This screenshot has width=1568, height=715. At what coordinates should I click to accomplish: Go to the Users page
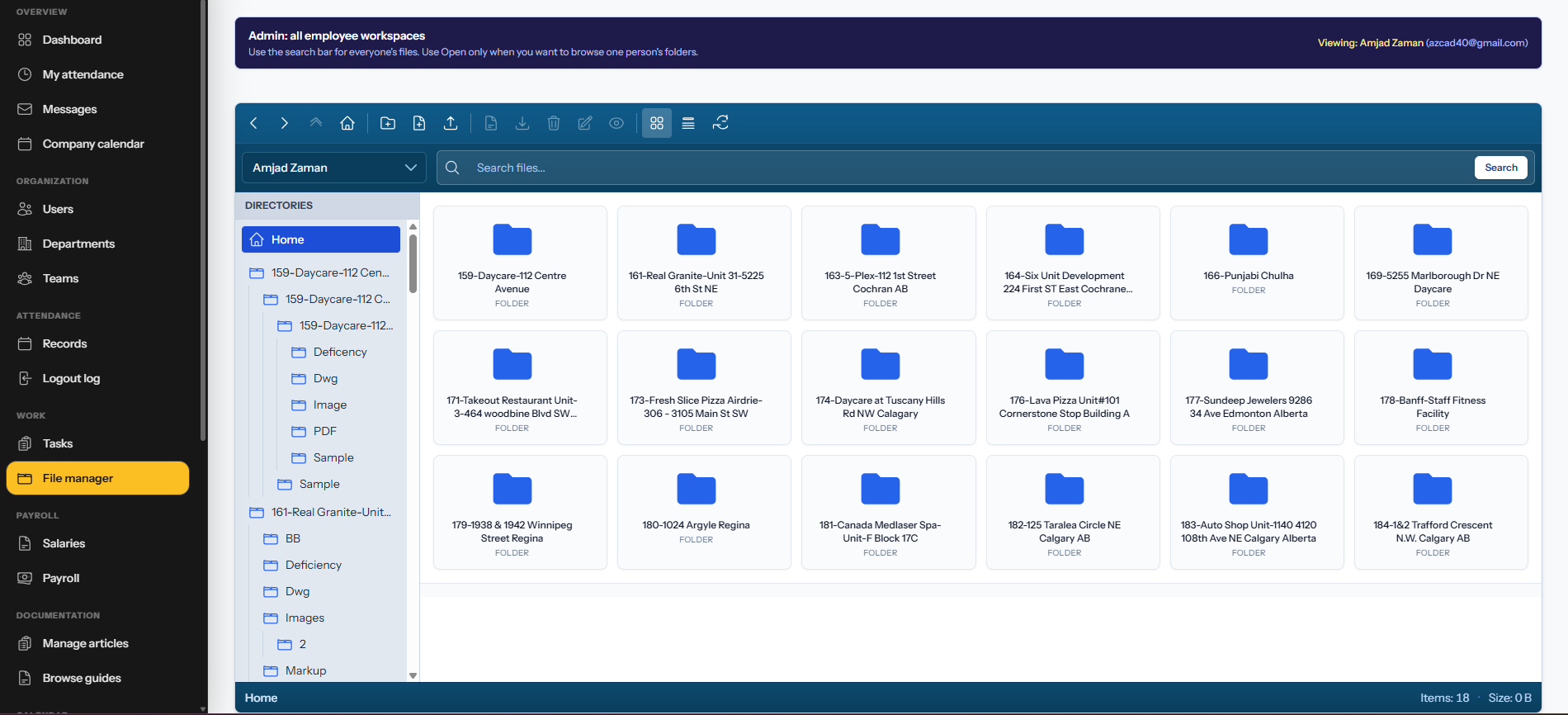click(x=97, y=209)
